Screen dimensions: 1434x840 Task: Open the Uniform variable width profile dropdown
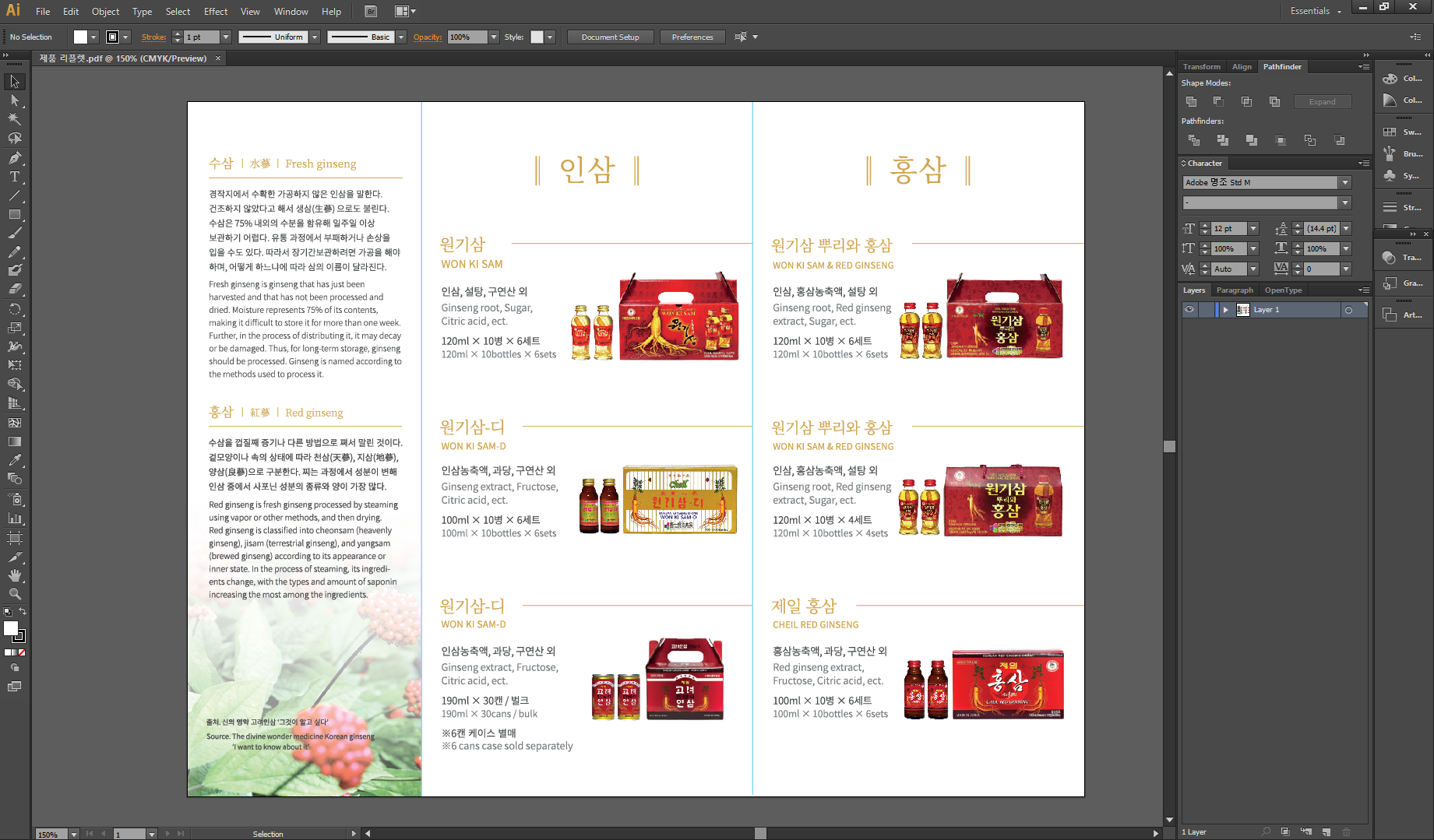point(315,37)
